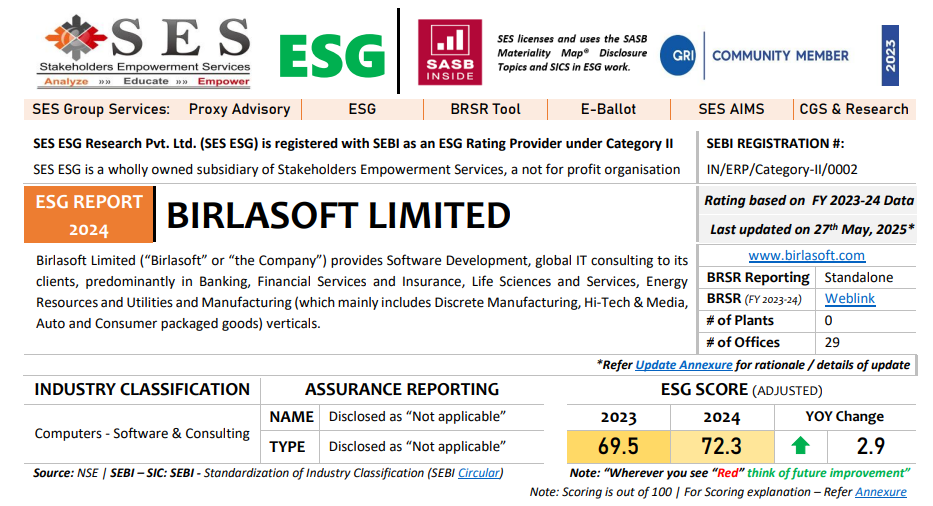The height and width of the screenshot is (506, 933).
Task: Open the Proxy Advisory service tab
Action: [239, 109]
